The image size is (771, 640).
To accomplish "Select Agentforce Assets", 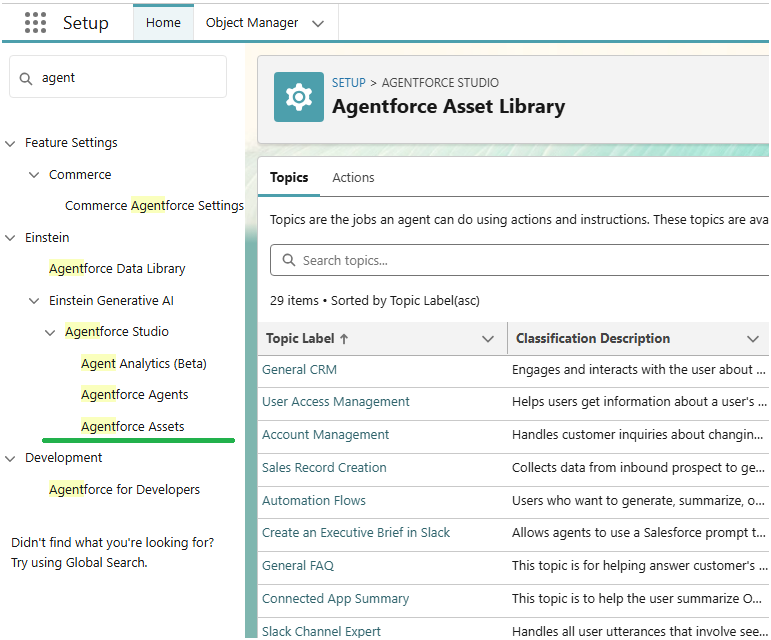I will point(133,427).
